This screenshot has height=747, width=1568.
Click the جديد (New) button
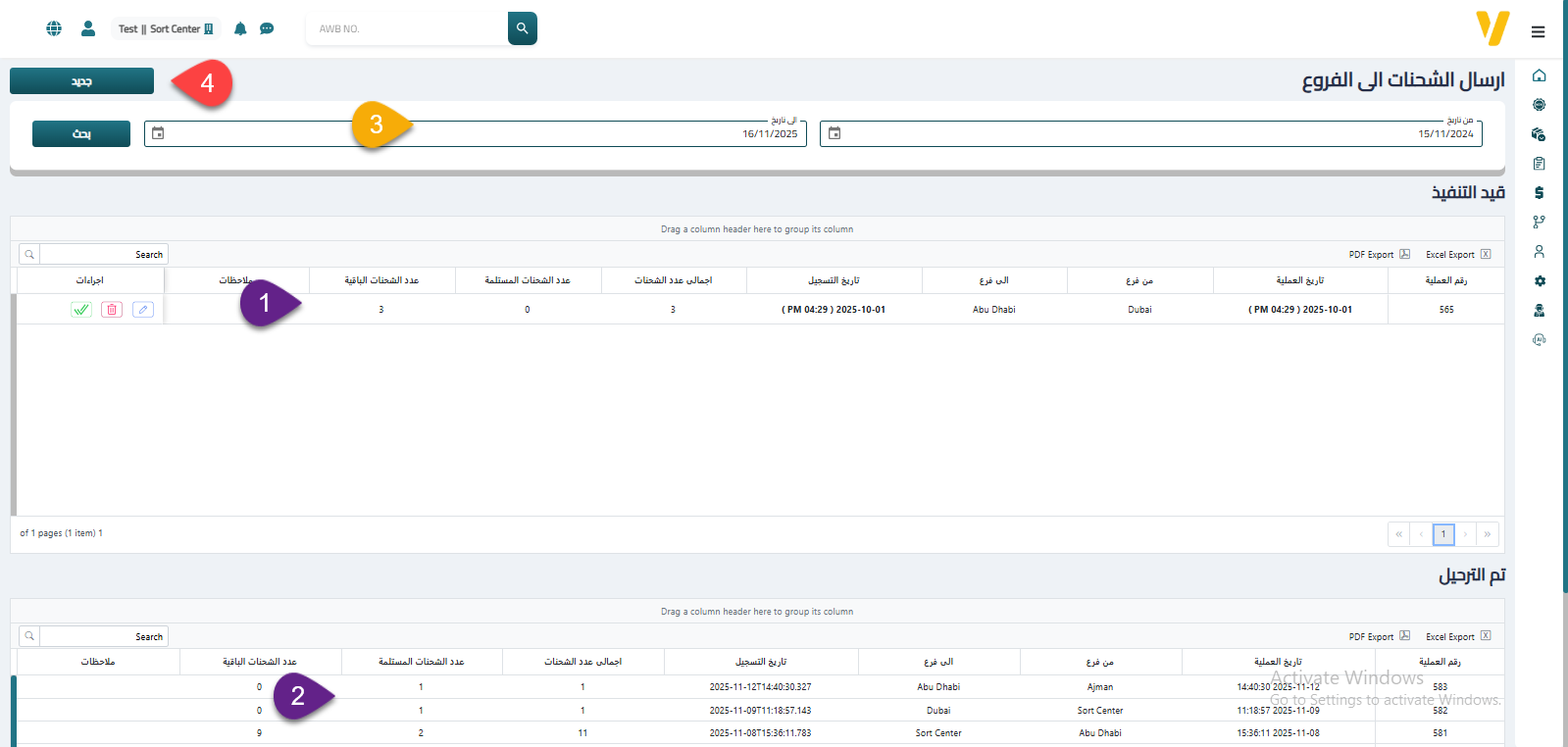coord(81,81)
